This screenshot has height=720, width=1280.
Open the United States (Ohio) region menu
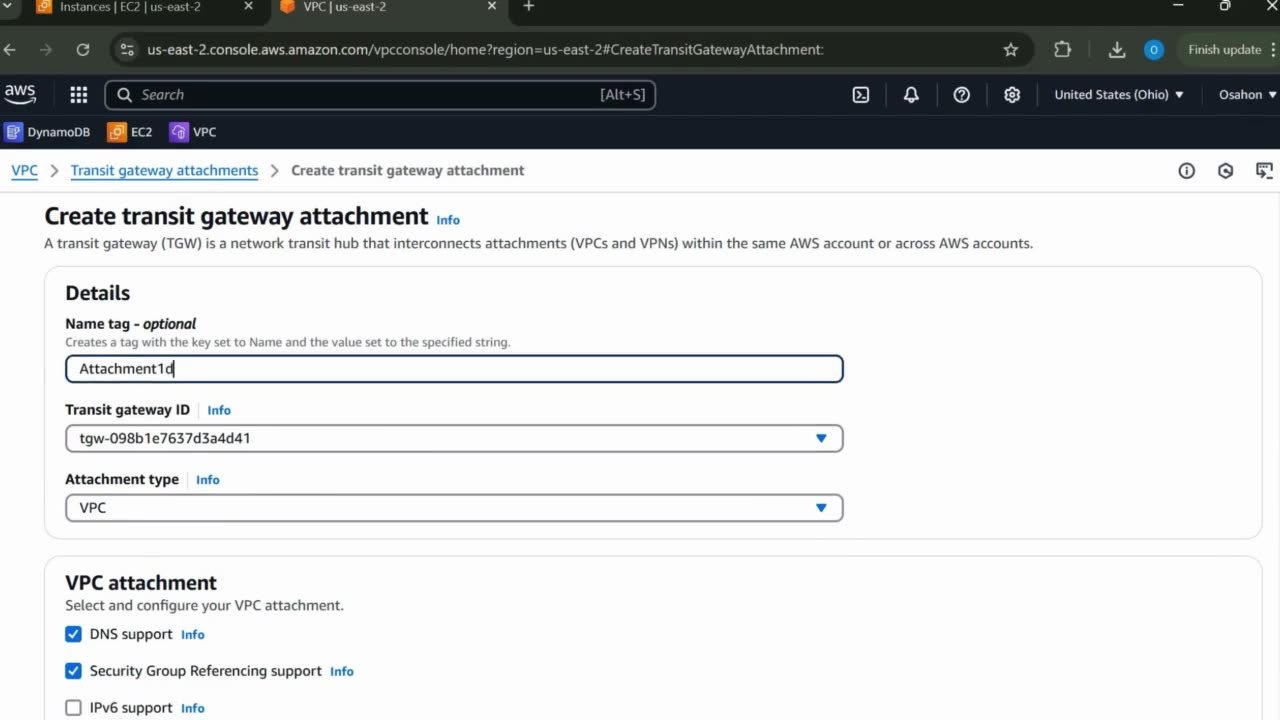pos(1119,95)
